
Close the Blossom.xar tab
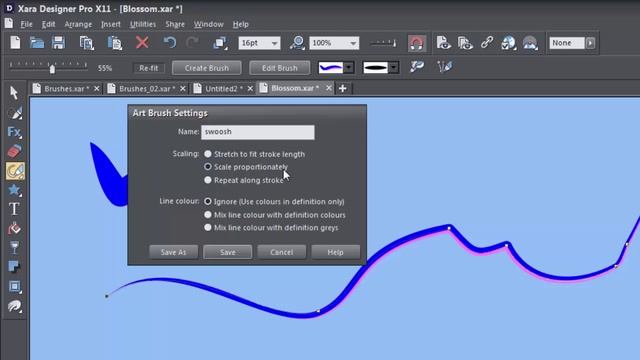click(329, 88)
